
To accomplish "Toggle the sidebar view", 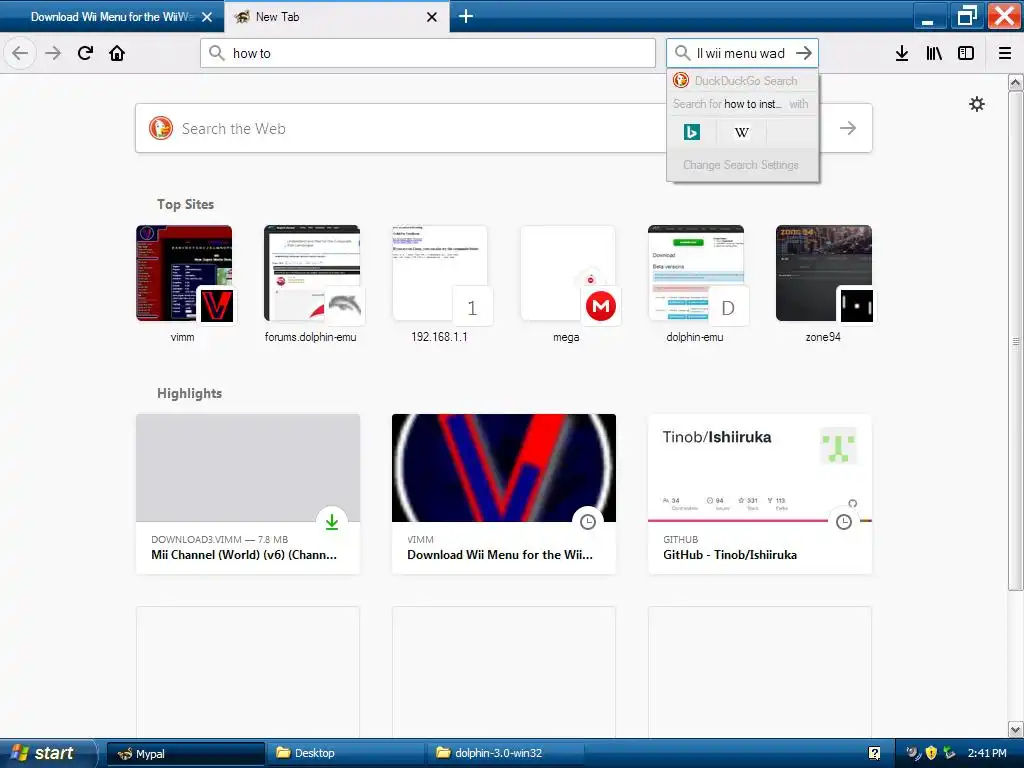I will coord(966,53).
